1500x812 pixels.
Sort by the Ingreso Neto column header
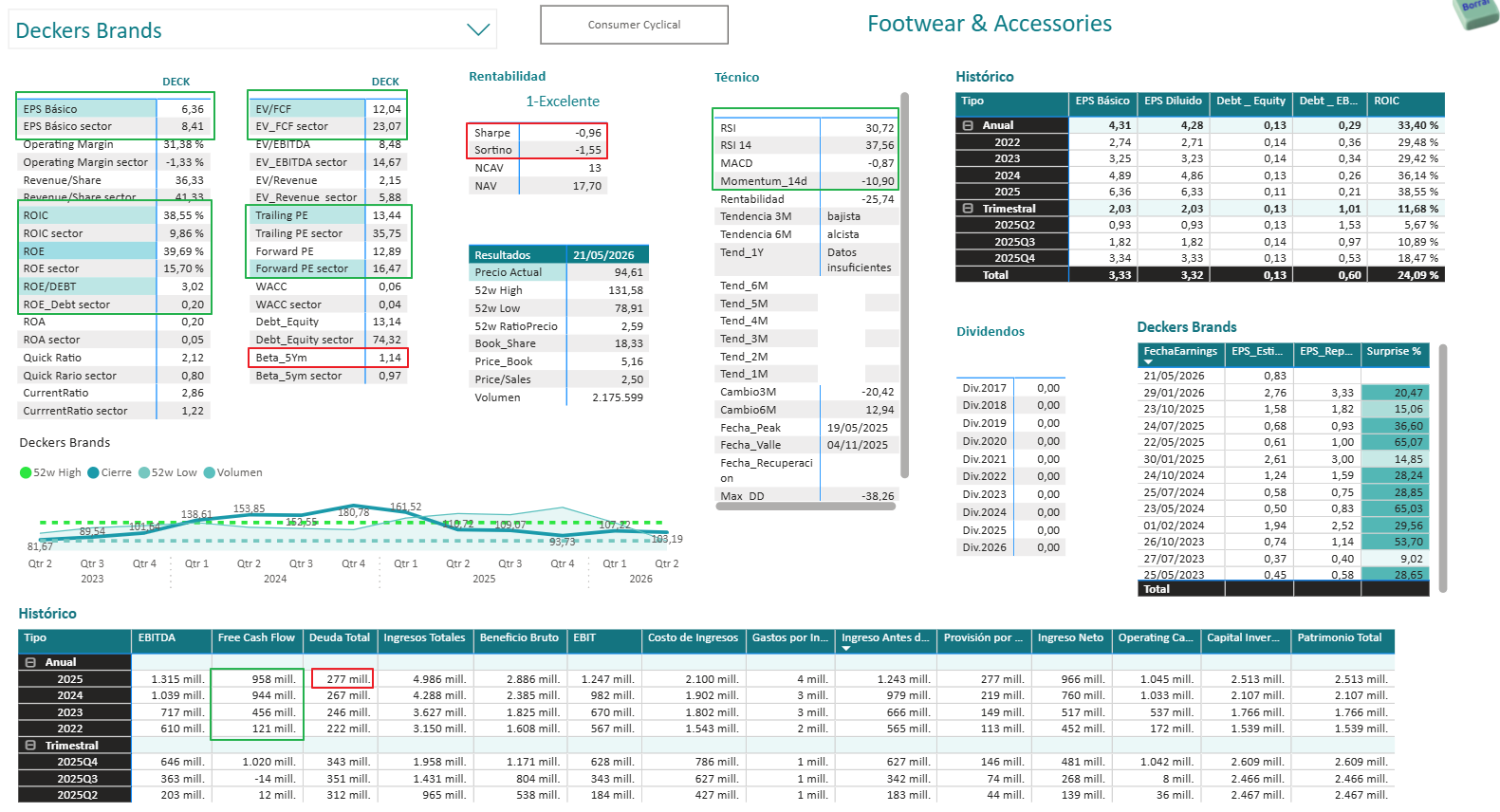pyautogui.click(x=1070, y=638)
